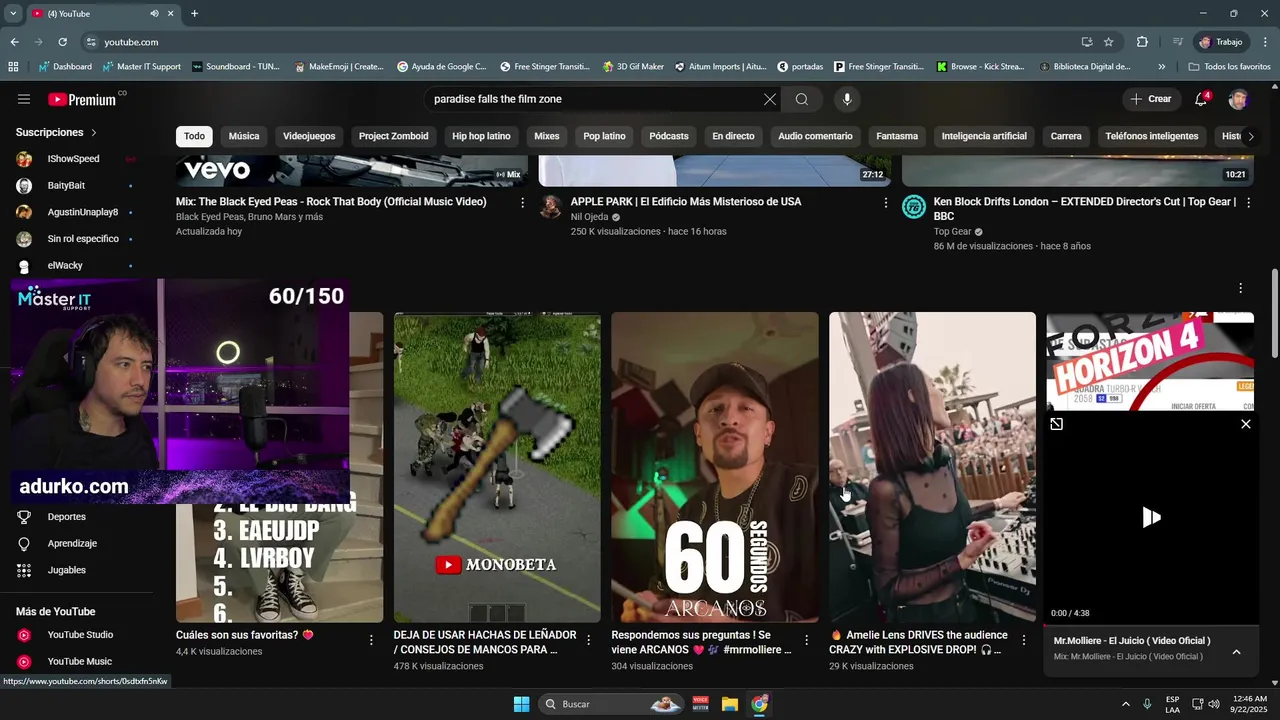The width and height of the screenshot is (1280, 720).
Task: Open the YouTube hamburger guide menu
Action: 24,99
